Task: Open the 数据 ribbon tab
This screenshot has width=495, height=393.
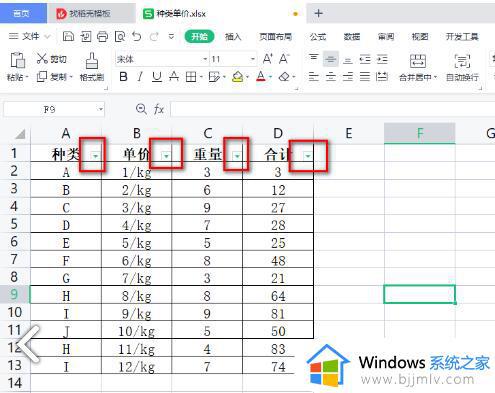Action: pos(352,36)
